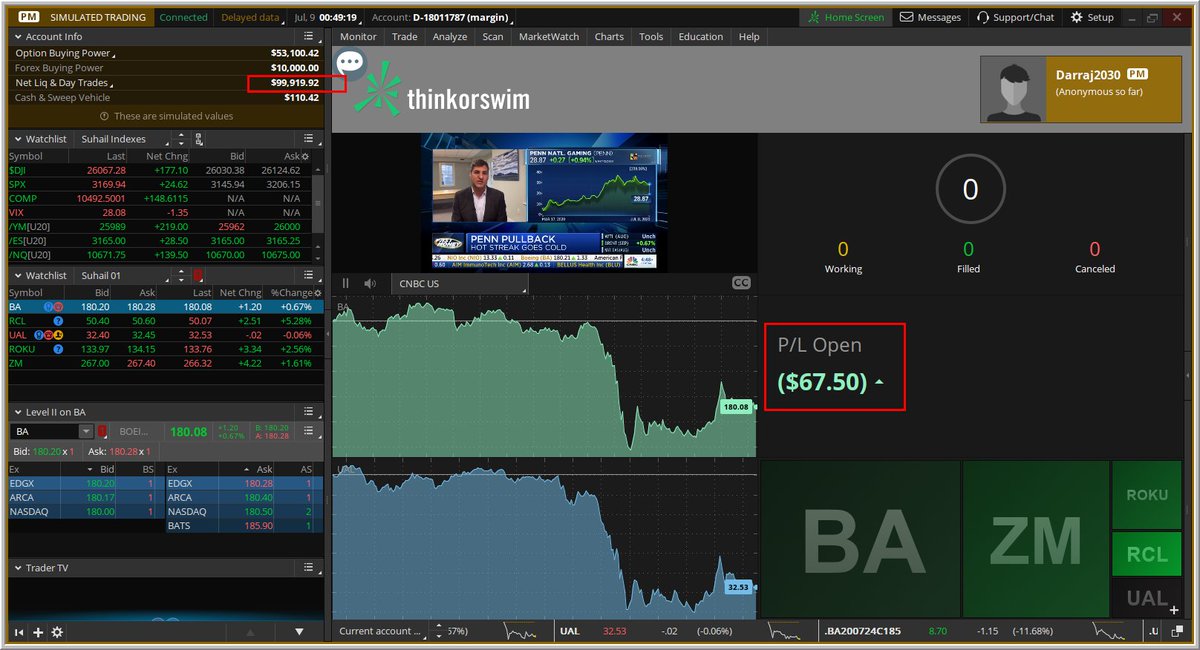The image size is (1200, 650).
Task: Click red link swatch beside Level II symbol
Action: (101, 432)
